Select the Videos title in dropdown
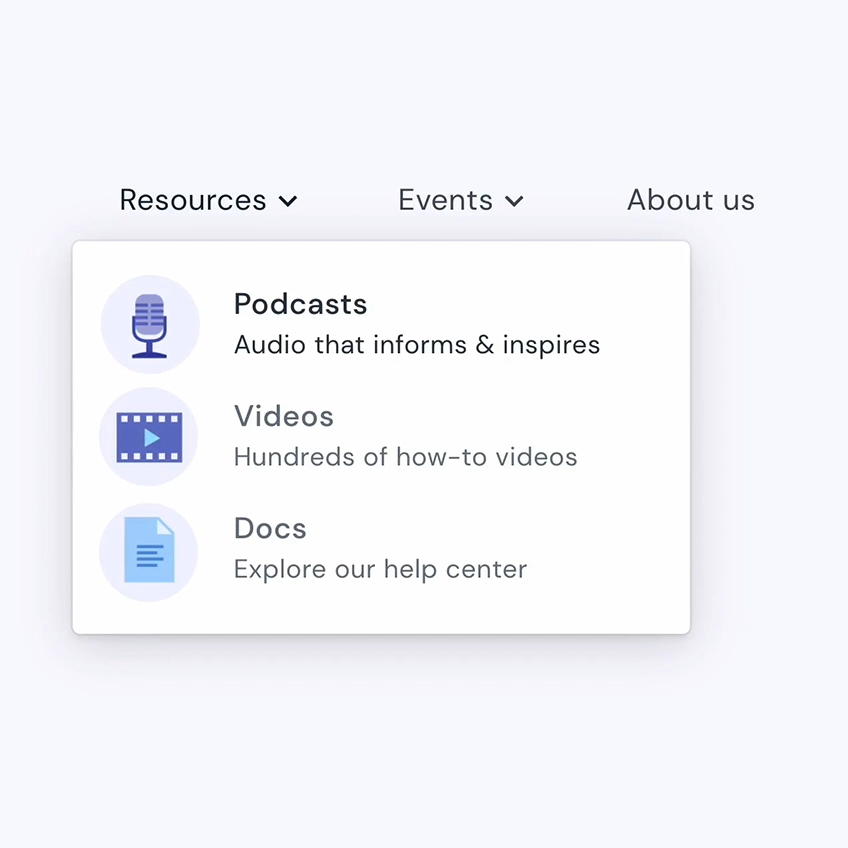Image resolution: width=848 pixels, height=848 pixels. coord(284,416)
